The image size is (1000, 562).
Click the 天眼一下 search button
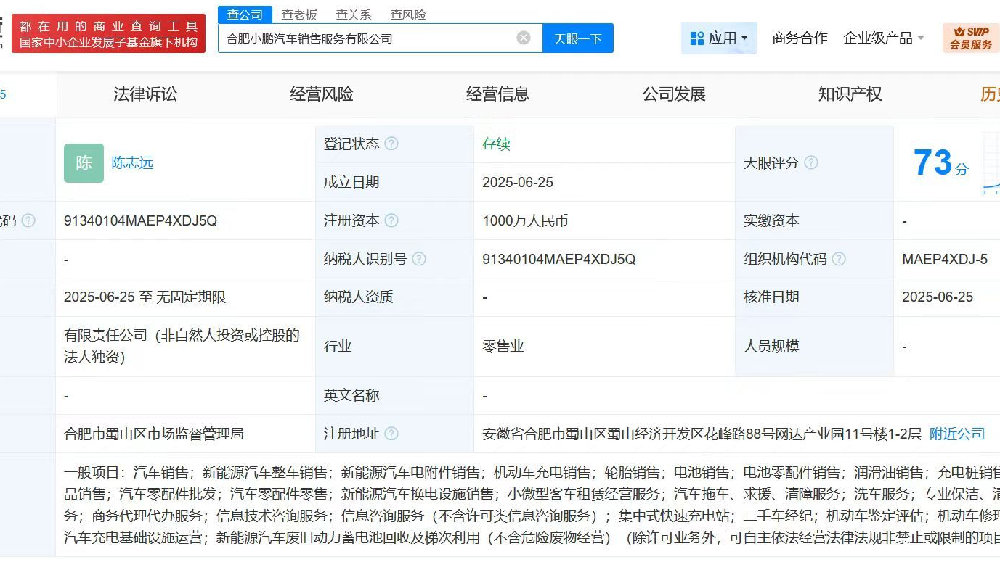578,38
